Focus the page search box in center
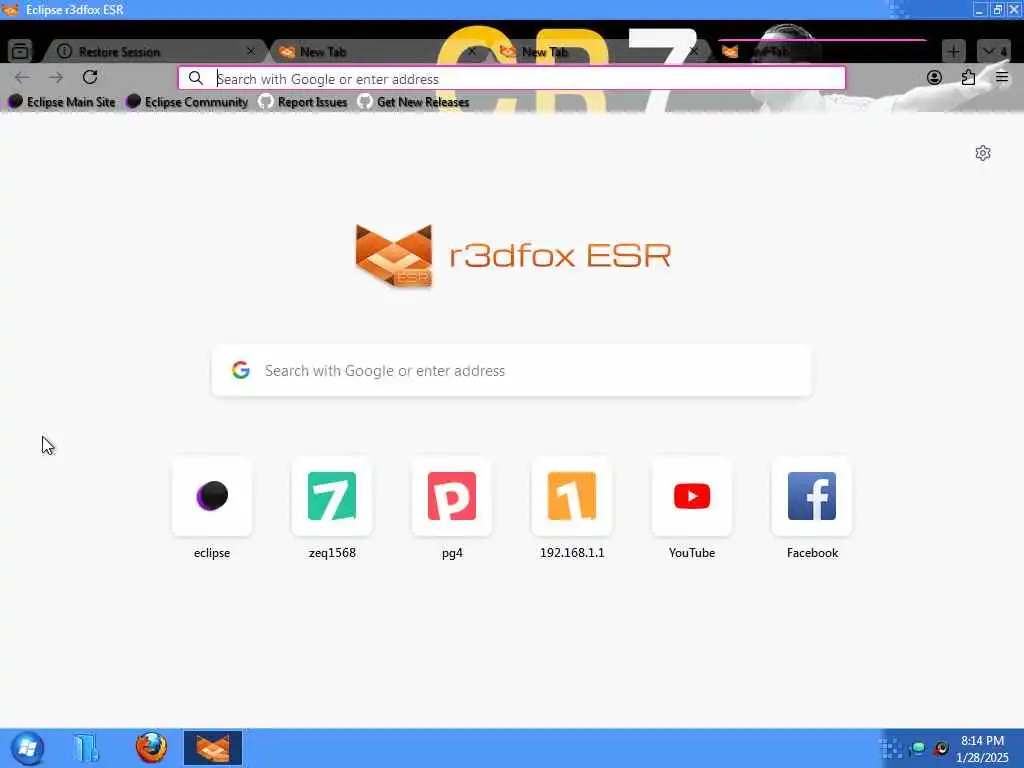1024x768 pixels. pyautogui.click(x=512, y=370)
